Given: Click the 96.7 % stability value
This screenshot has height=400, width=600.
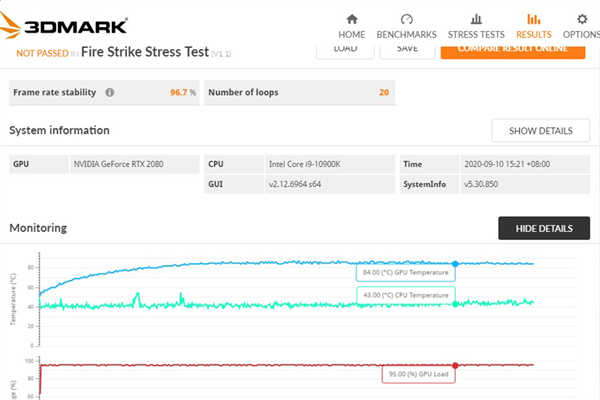Looking at the screenshot, I should (x=183, y=92).
